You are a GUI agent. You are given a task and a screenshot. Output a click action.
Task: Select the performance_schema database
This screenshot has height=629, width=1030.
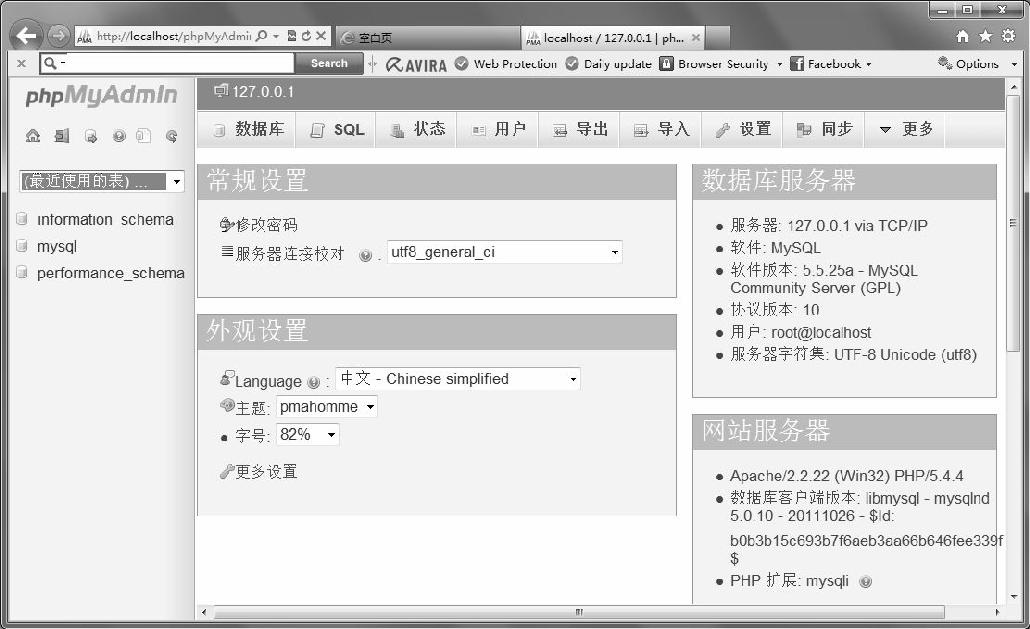110,272
